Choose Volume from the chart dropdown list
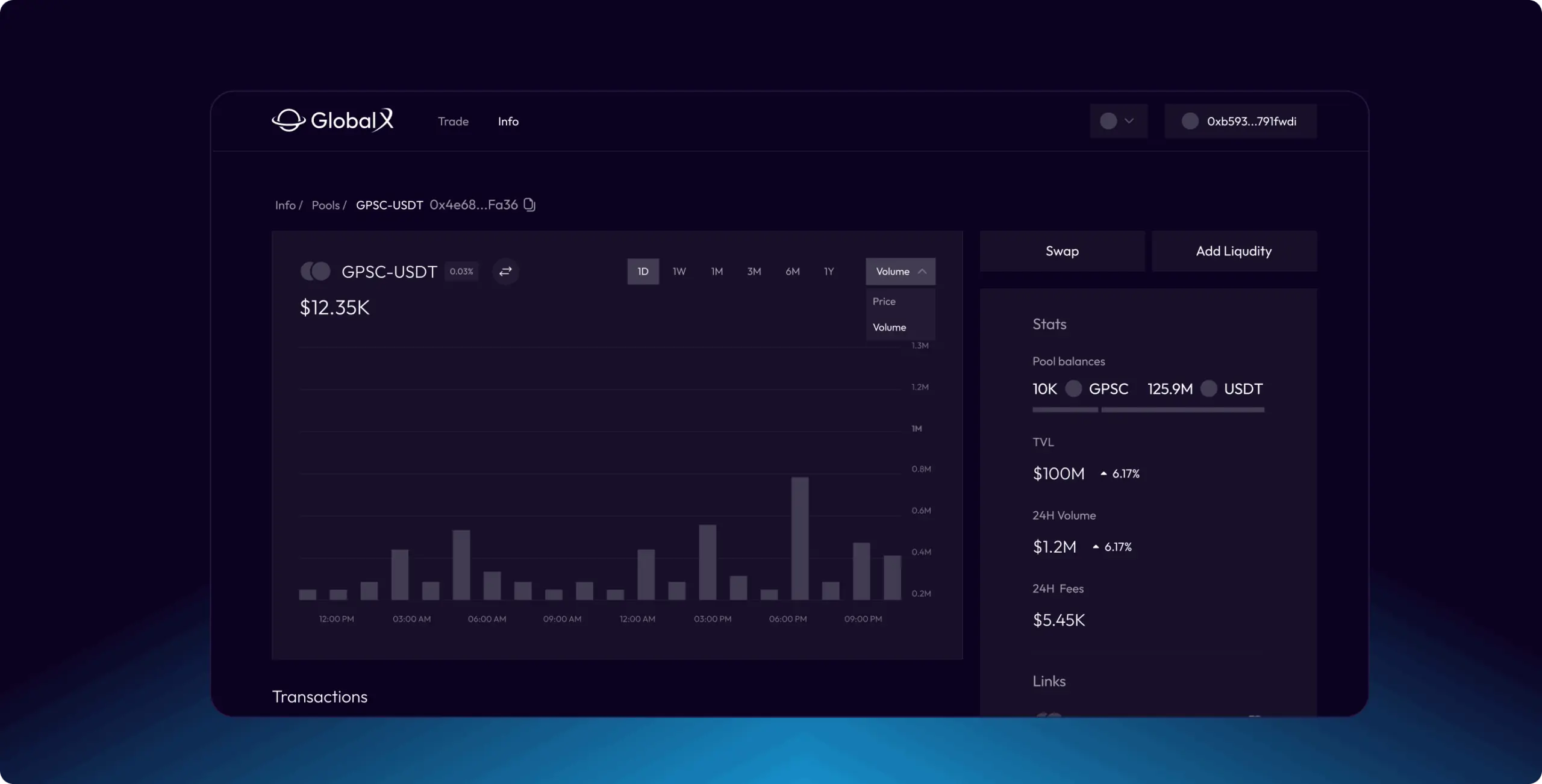Viewport: 1542px width, 784px height. [x=889, y=327]
